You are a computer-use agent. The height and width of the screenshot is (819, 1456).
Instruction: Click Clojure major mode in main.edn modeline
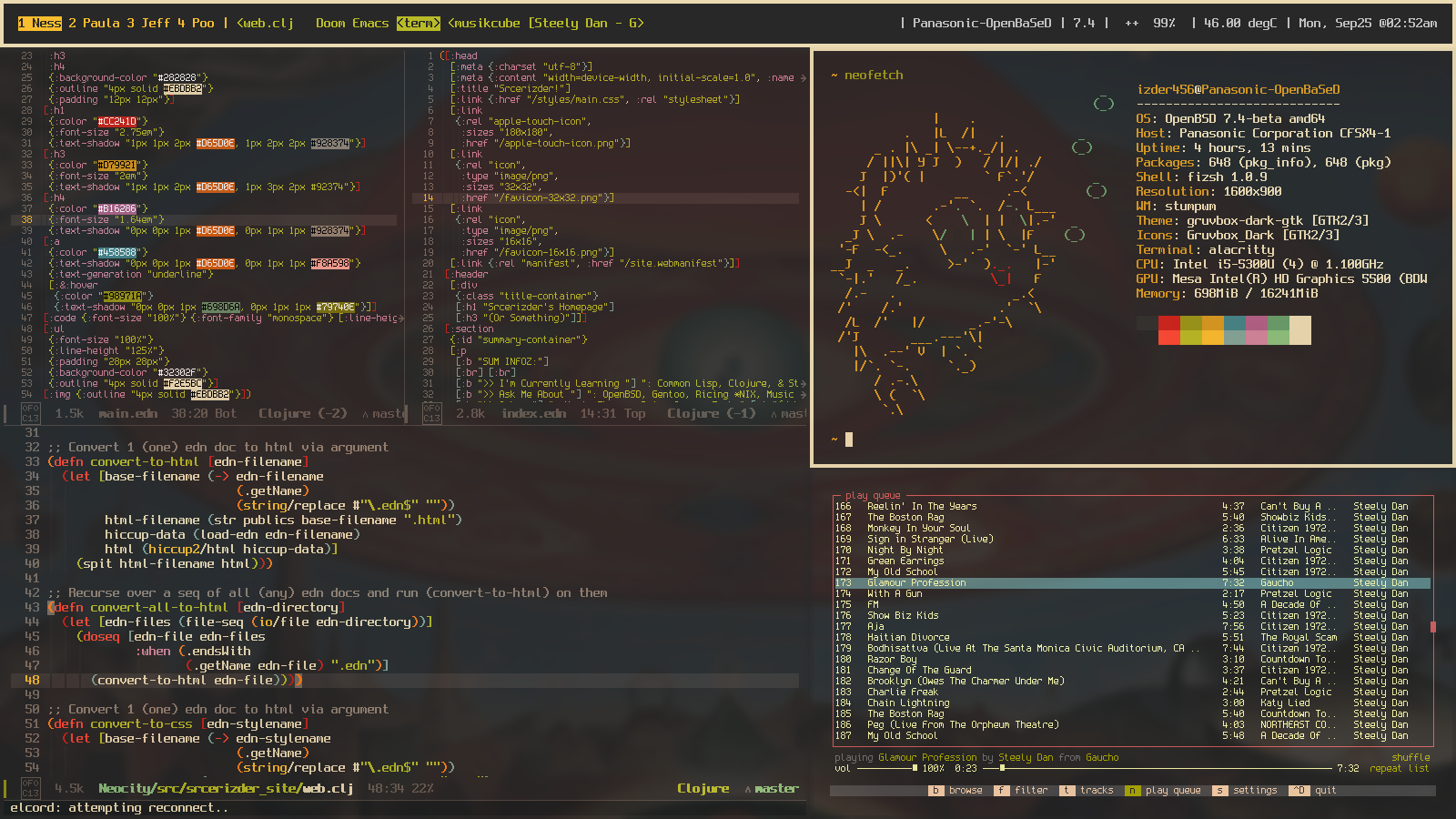pyautogui.click(x=302, y=413)
